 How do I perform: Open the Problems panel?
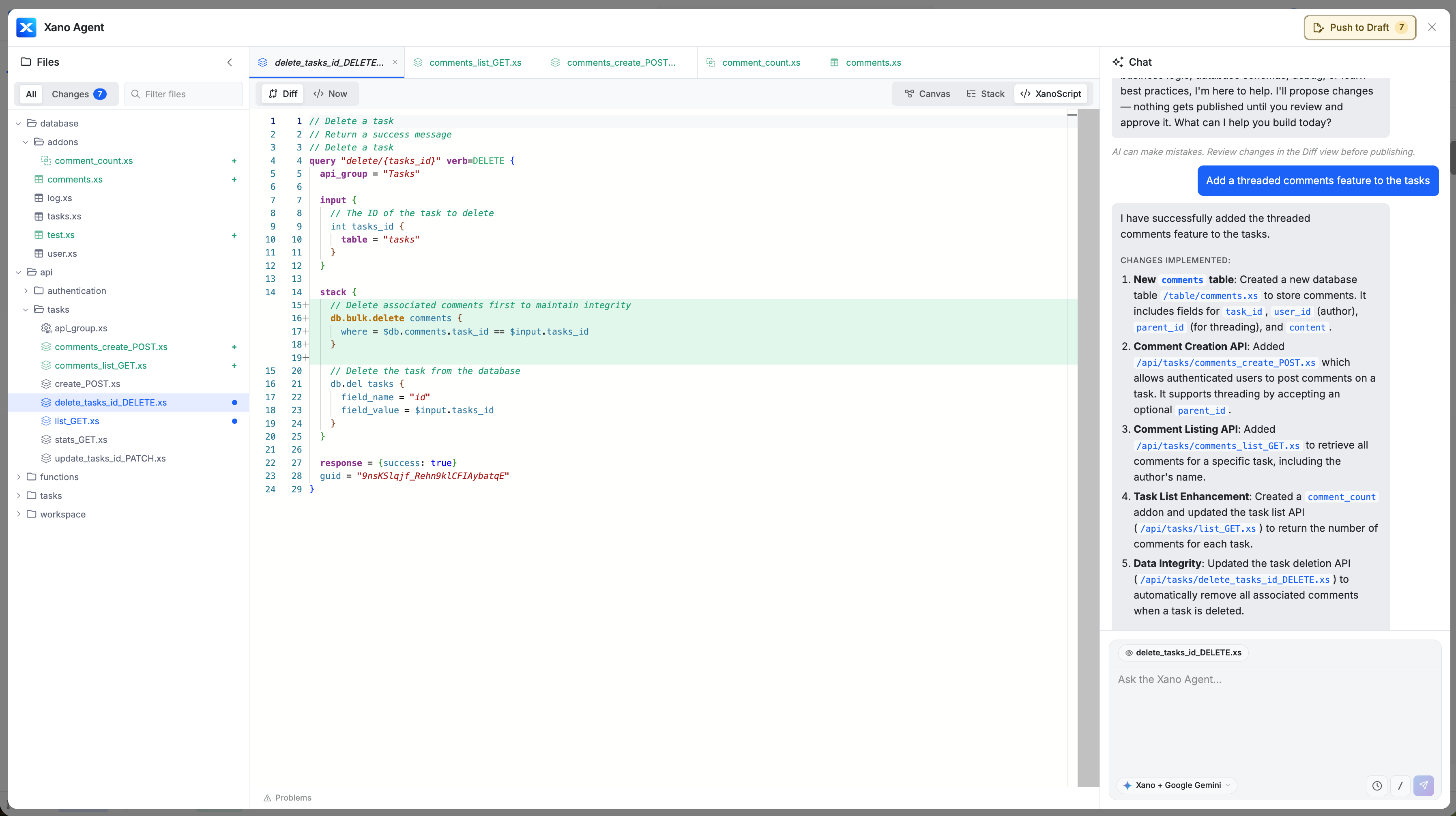point(287,798)
